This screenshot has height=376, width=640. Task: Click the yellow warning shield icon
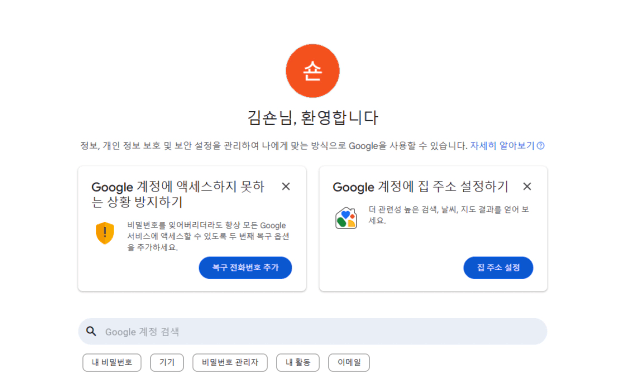105,233
